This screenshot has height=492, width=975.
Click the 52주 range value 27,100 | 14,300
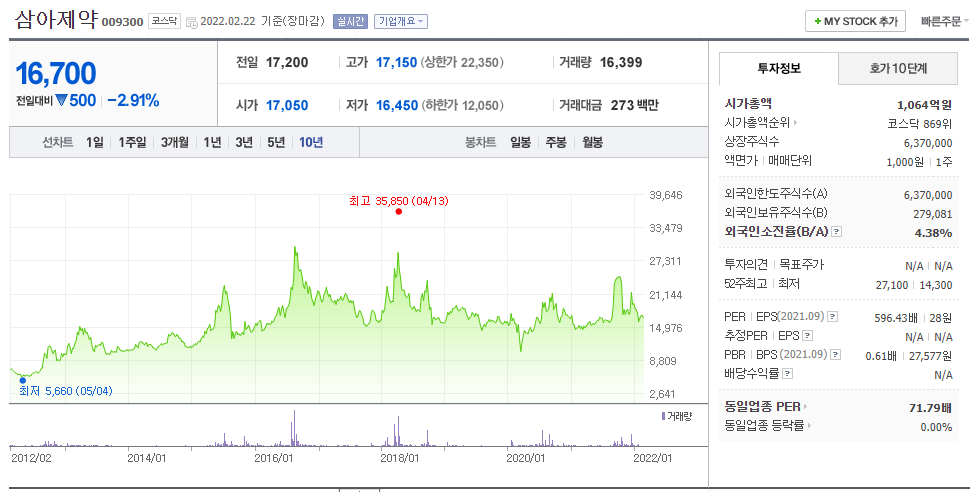coord(914,285)
